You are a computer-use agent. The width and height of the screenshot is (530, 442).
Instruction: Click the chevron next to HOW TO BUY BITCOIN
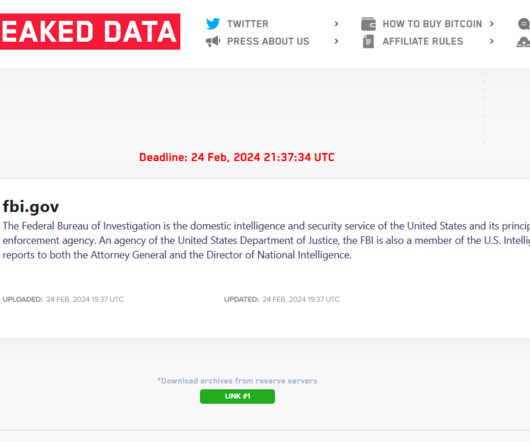492,24
